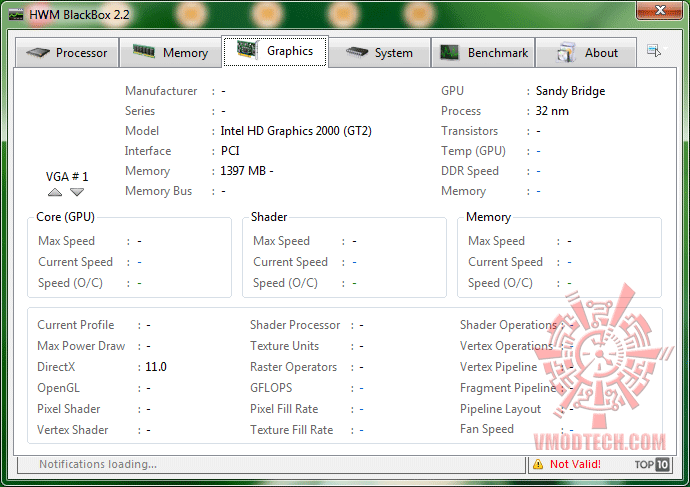Click the Current Profile label
The image size is (690, 487).
pyautogui.click(x=76, y=325)
